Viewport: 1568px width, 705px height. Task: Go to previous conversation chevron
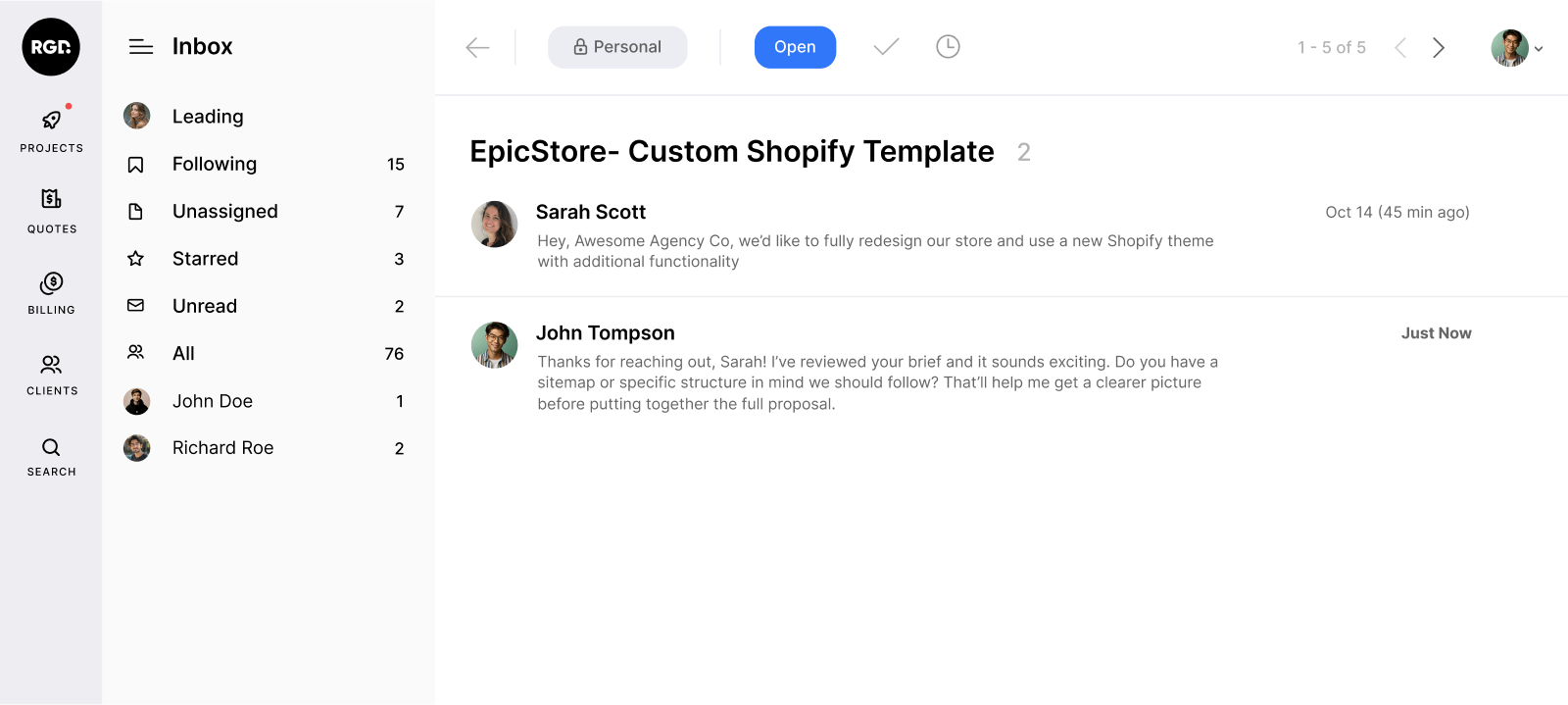click(x=1400, y=47)
